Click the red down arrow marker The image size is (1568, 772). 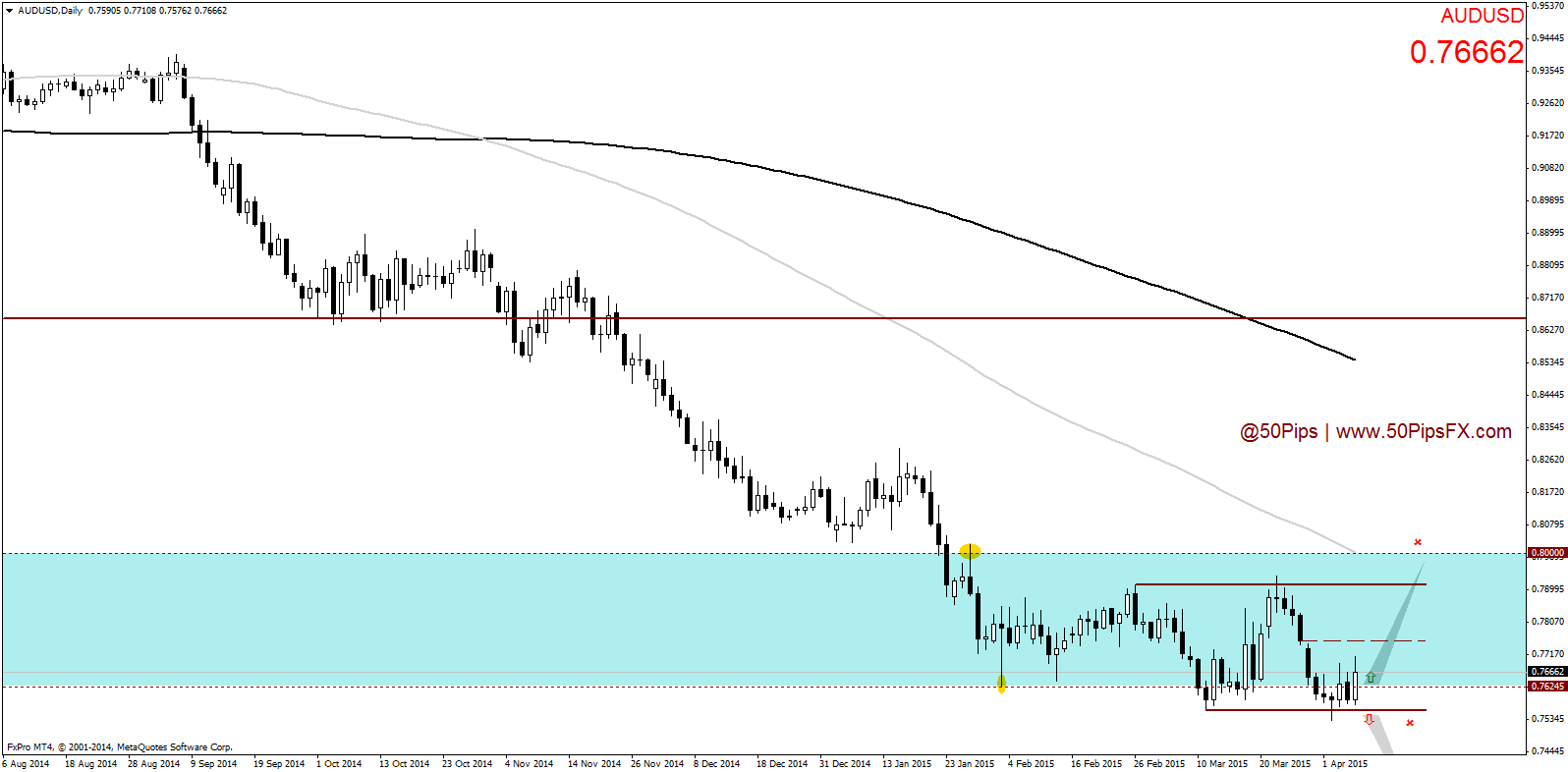(1370, 720)
